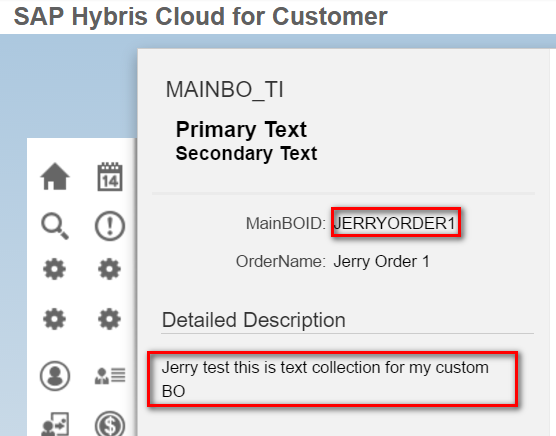The image size is (556, 436).
Task: Click the dollar sign circle icon
Action: pos(110,424)
